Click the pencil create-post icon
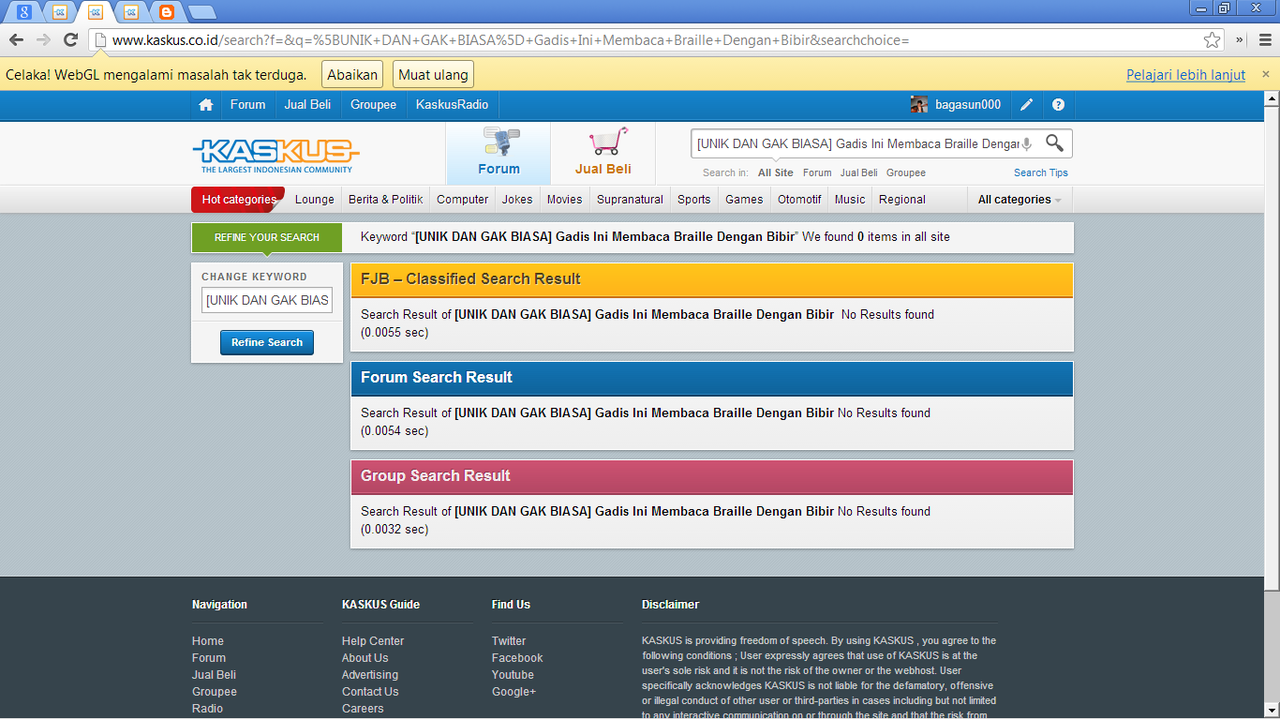 pos(1027,105)
